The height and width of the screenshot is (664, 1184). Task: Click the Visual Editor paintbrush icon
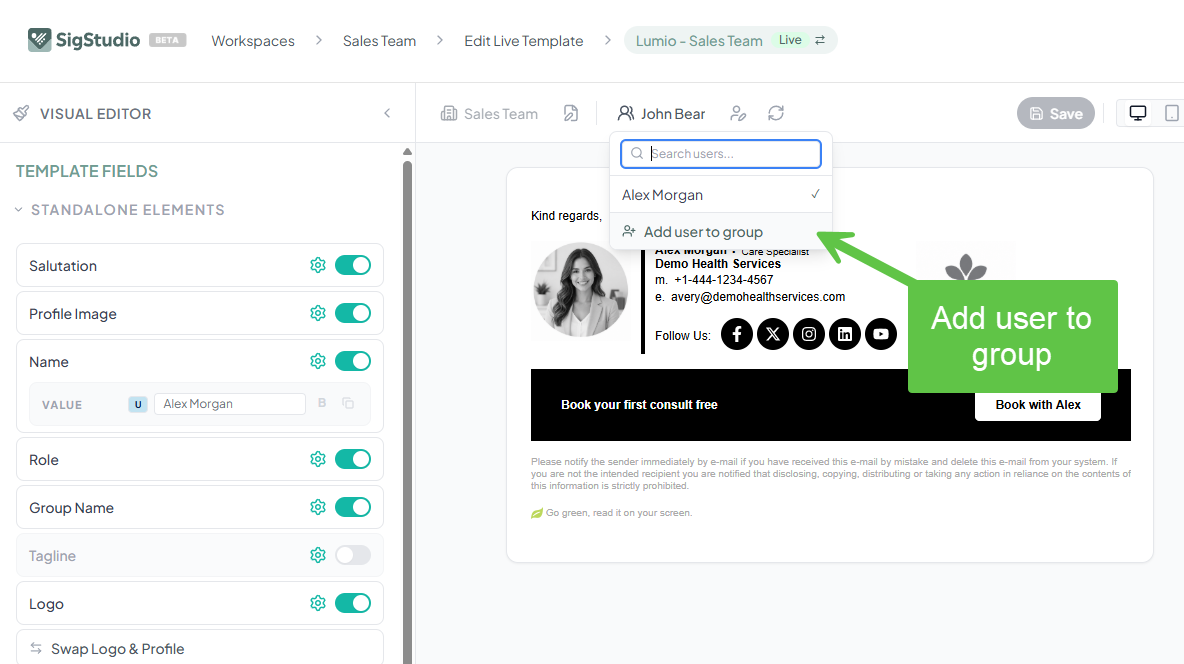click(x=21, y=113)
